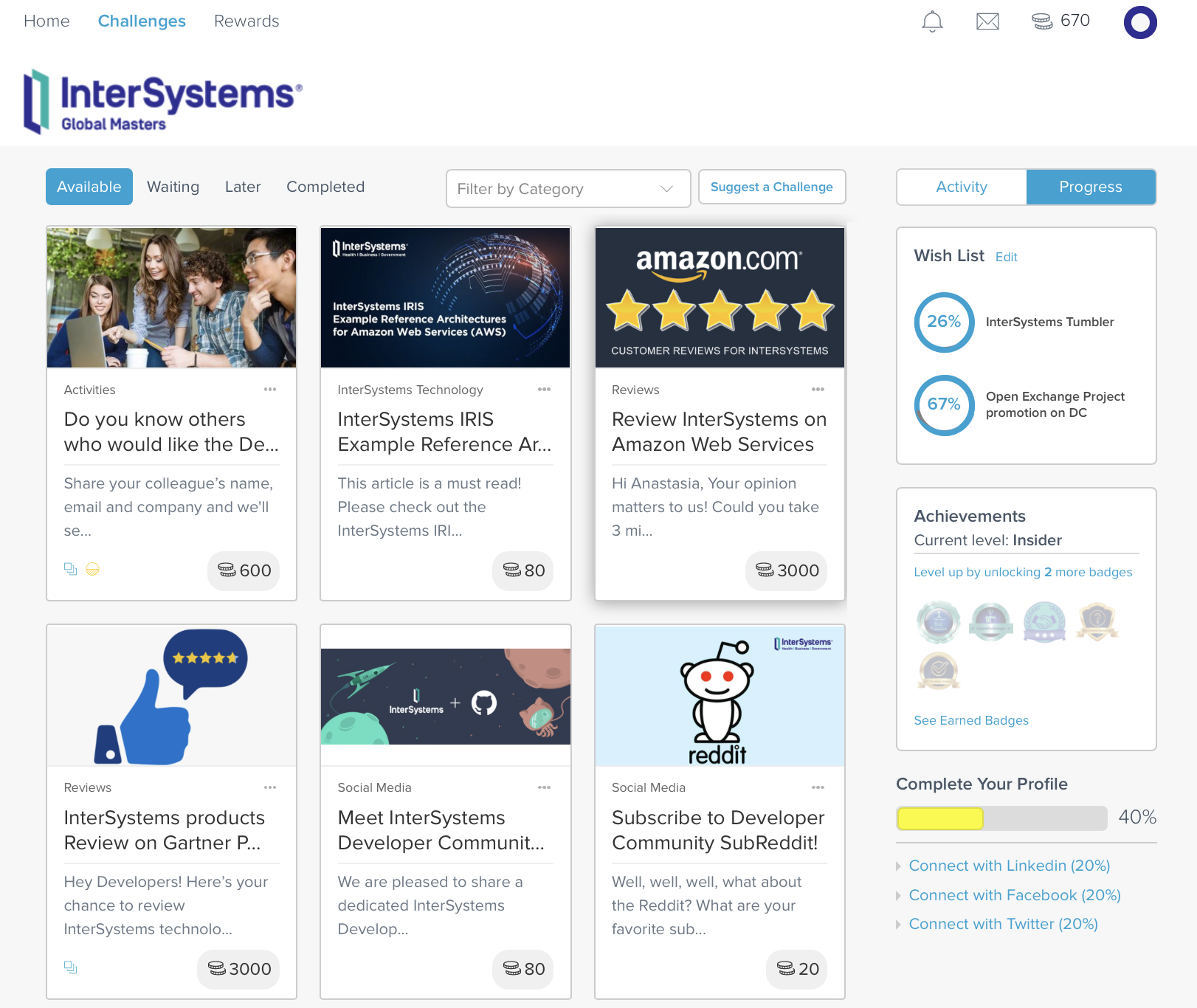Switch to the Completed challenges tab

(x=325, y=187)
